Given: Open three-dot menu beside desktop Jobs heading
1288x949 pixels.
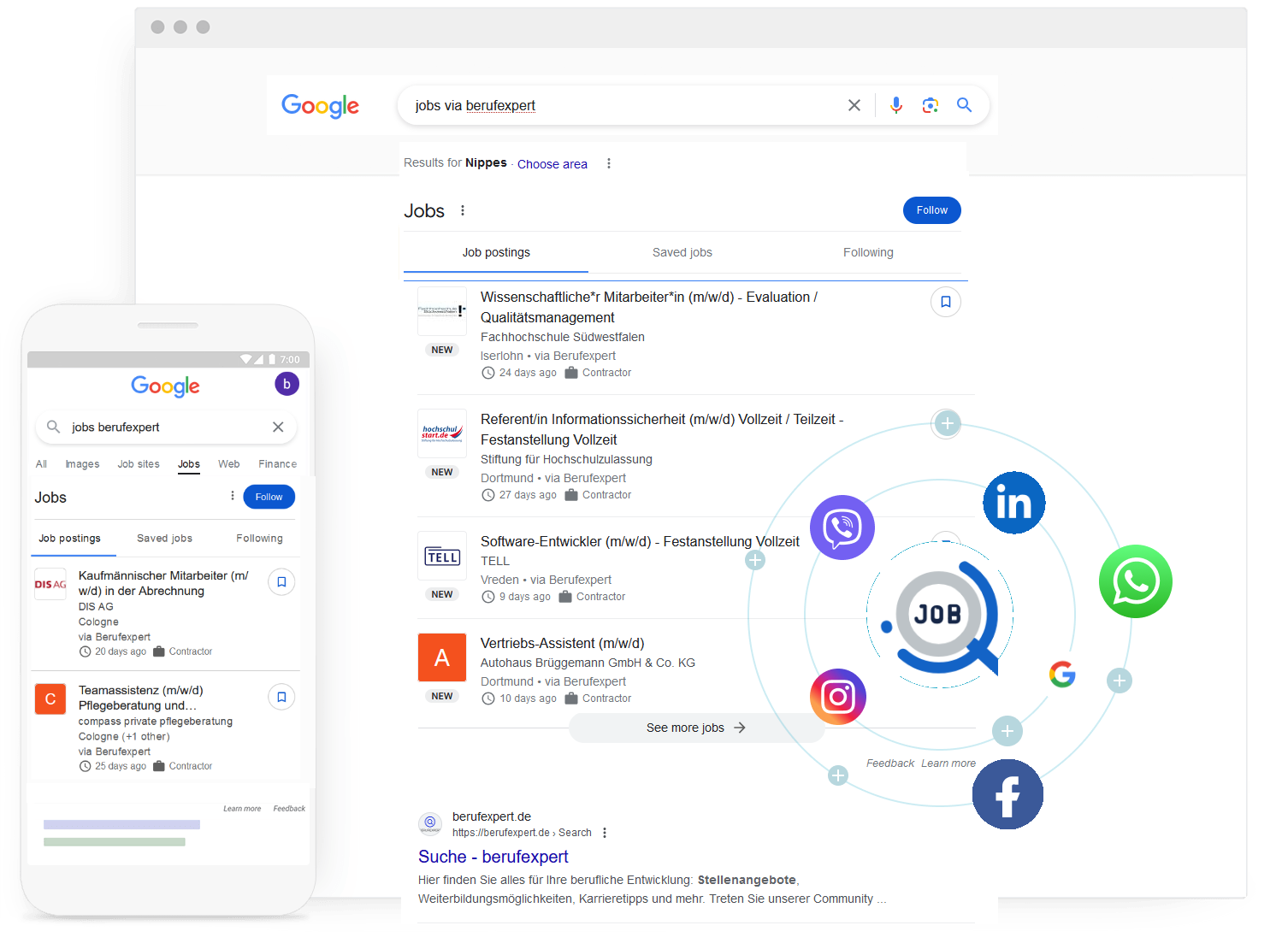Looking at the screenshot, I should click(463, 210).
